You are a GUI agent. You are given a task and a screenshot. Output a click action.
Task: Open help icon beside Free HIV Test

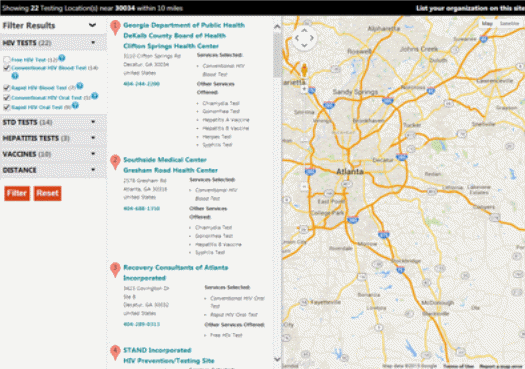(x=62, y=58)
